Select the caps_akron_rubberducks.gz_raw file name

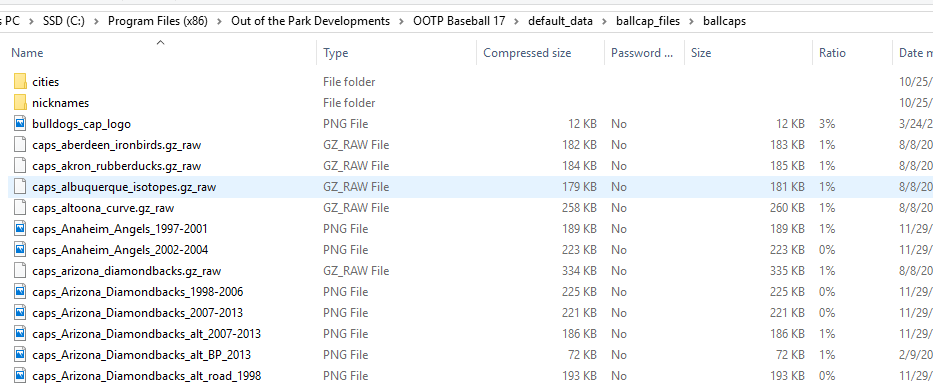[x=117, y=166]
